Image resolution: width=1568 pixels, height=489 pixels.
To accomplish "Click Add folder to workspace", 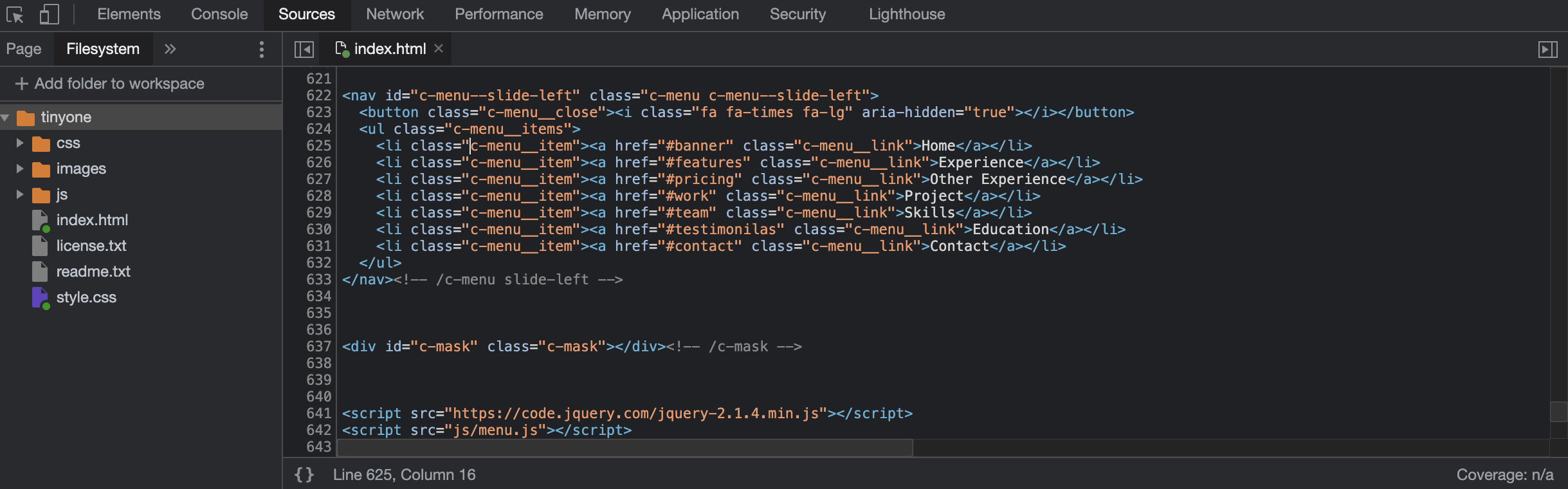I will 109,84.
